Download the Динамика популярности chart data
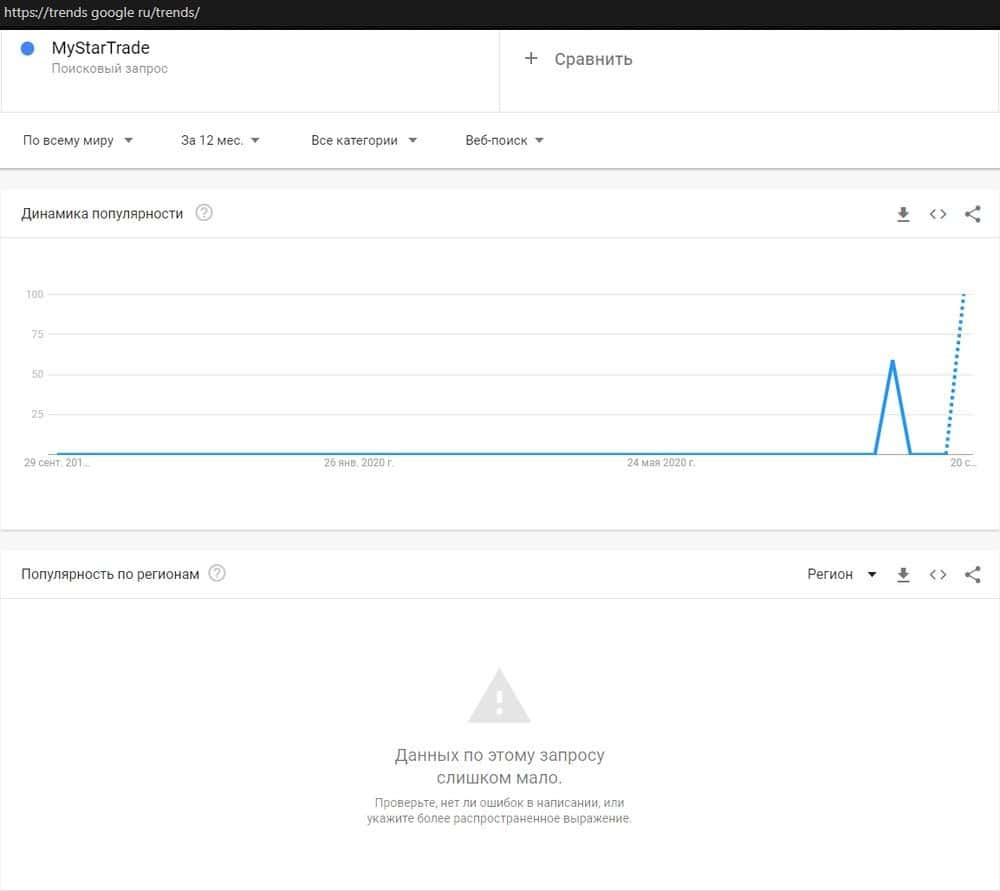This screenshot has height=891, width=1000. [x=903, y=214]
